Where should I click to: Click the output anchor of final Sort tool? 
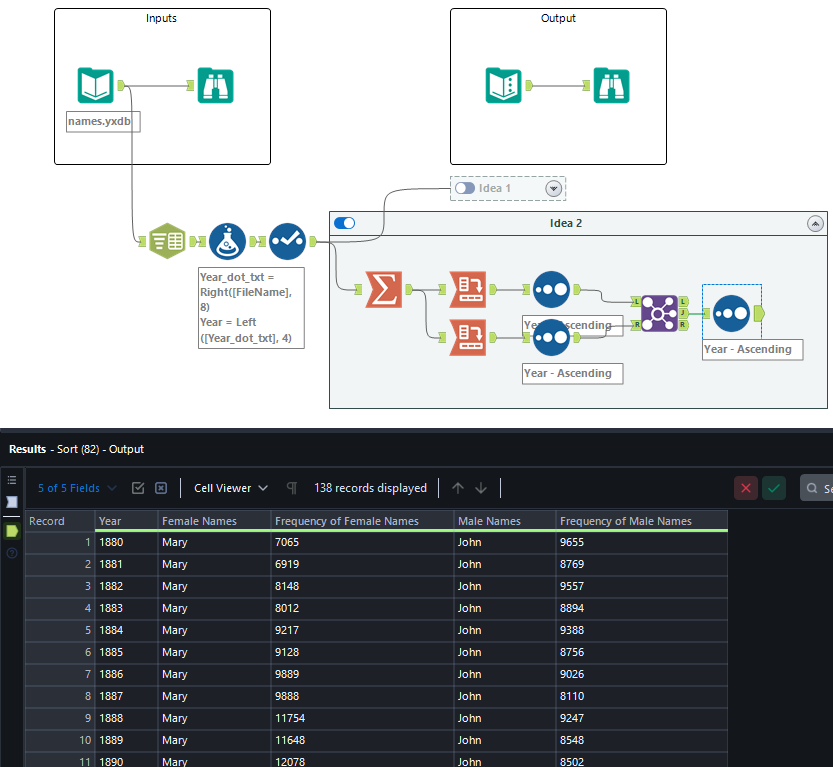pos(759,313)
